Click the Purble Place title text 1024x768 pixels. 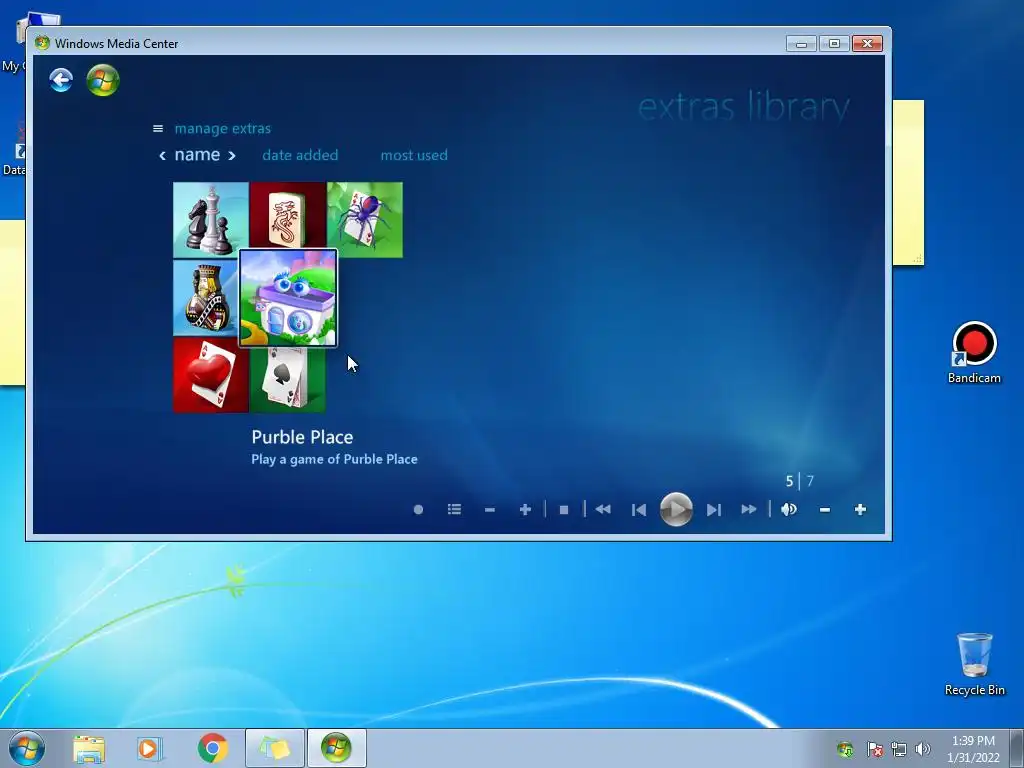click(x=302, y=437)
